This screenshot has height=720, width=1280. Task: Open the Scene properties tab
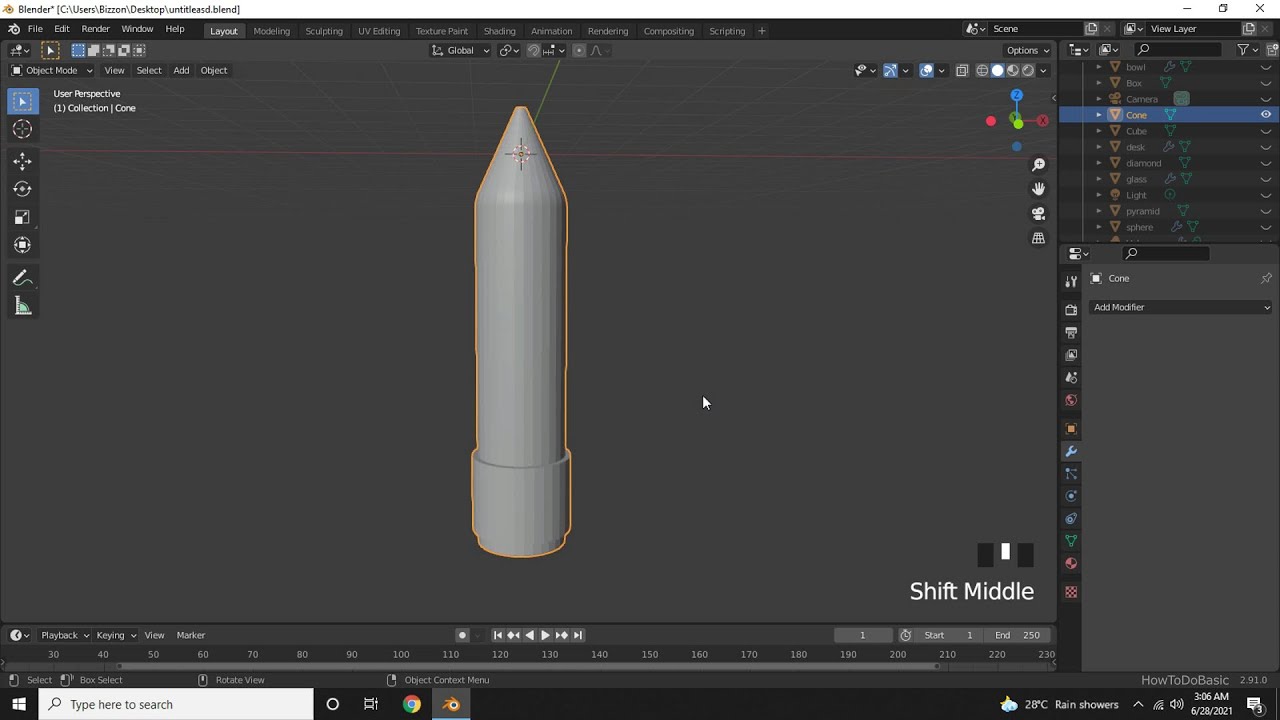[x=1071, y=378]
